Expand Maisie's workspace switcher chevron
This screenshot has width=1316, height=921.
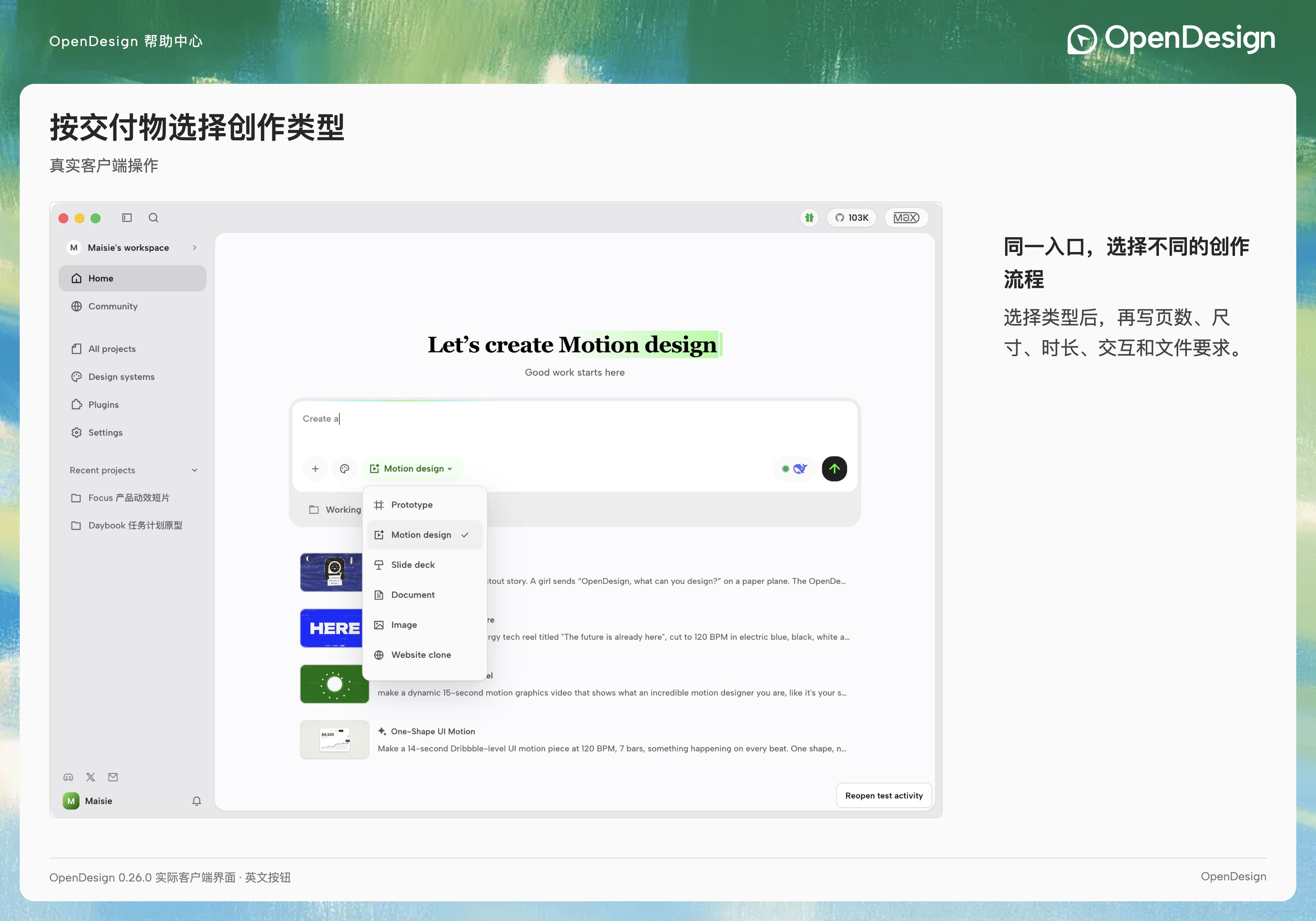(x=195, y=248)
